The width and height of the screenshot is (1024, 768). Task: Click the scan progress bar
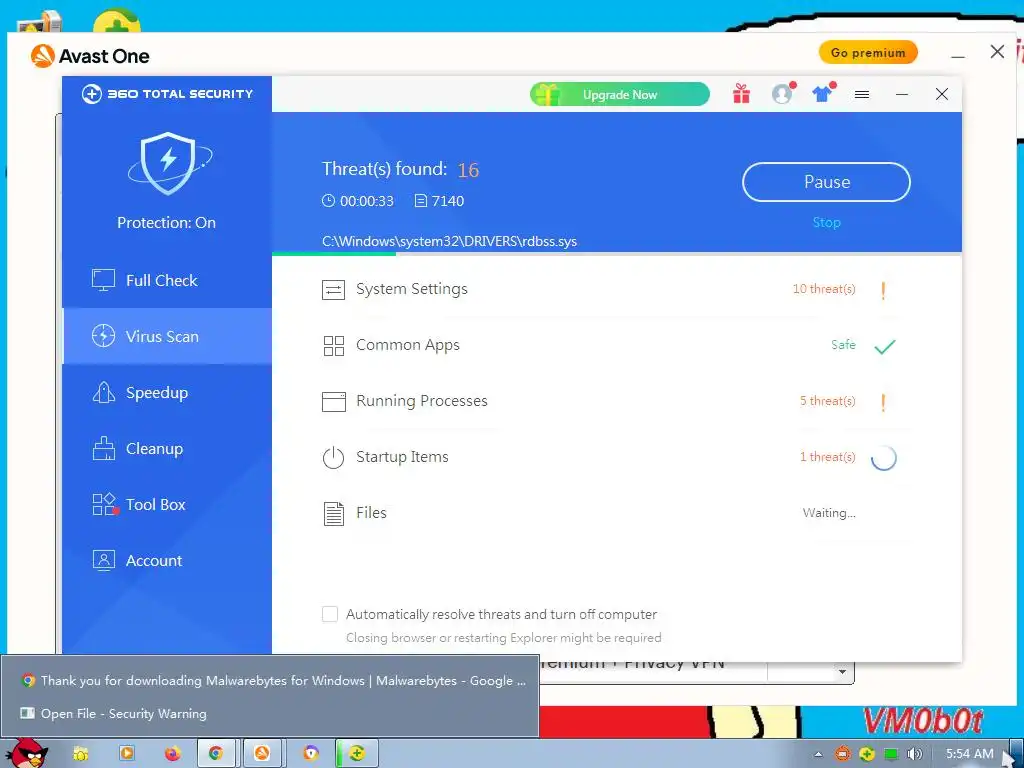[616, 254]
